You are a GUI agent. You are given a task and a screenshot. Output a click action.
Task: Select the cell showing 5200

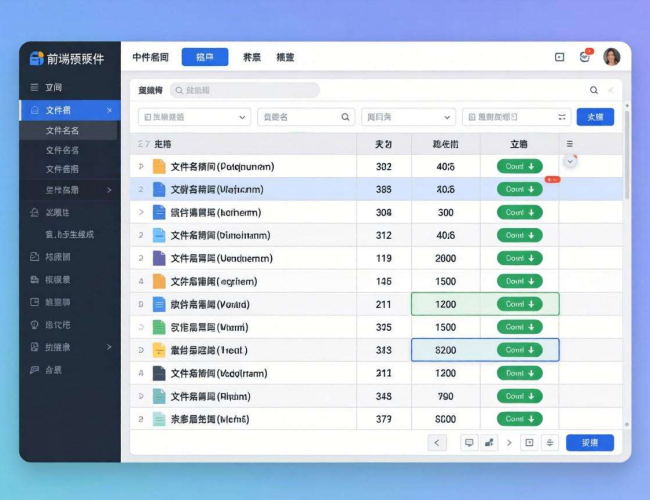point(446,350)
